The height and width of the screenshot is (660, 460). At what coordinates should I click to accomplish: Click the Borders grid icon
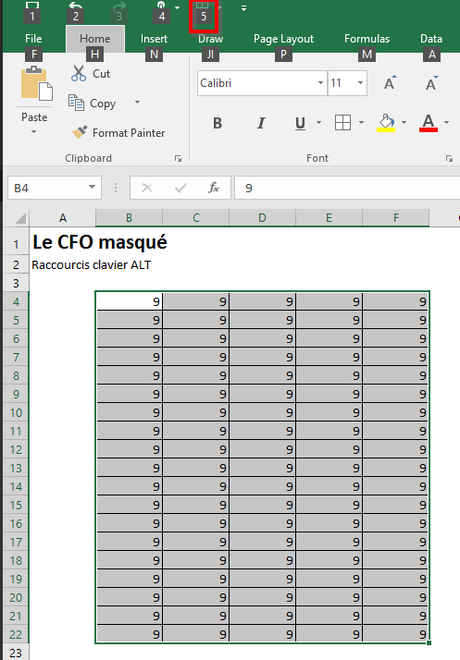click(343, 122)
